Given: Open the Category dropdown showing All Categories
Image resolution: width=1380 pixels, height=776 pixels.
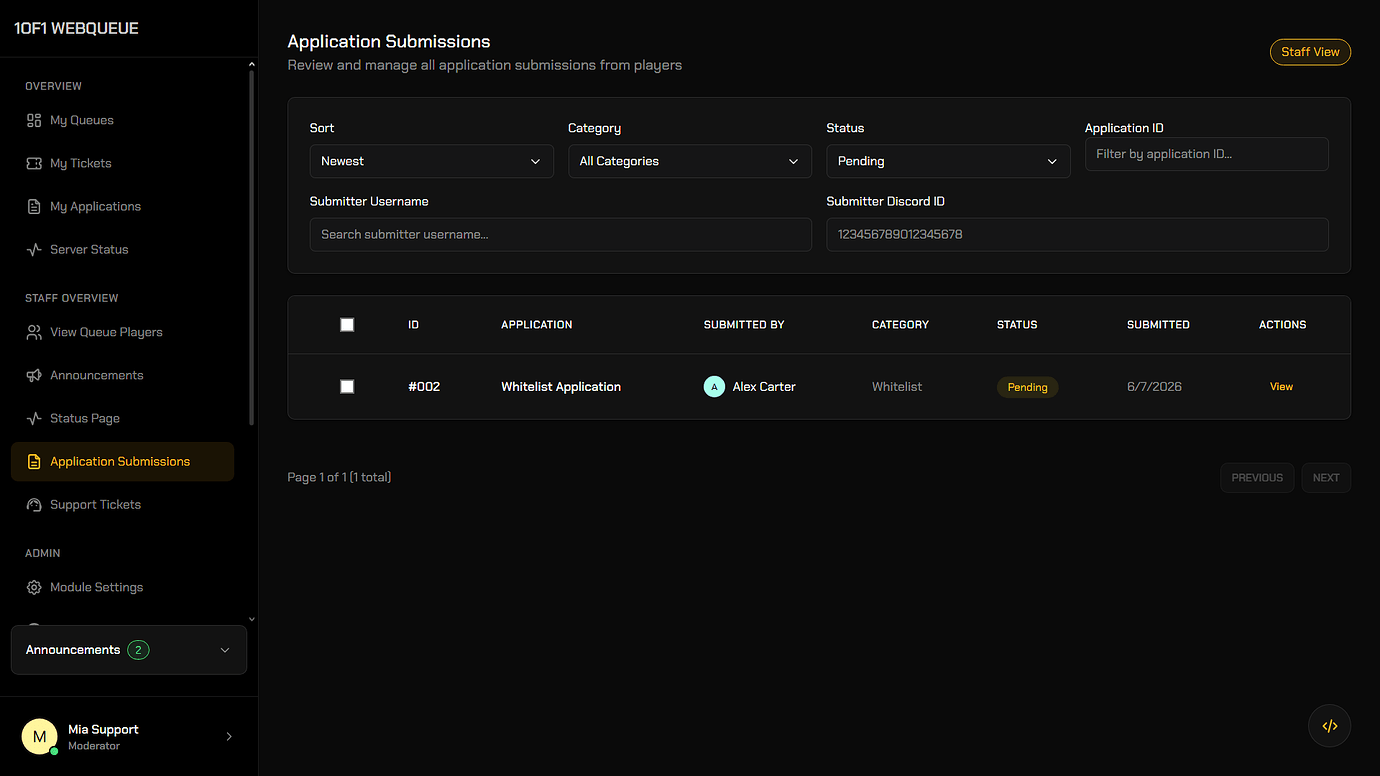Looking at the screenshot, I should click(689, 161).
